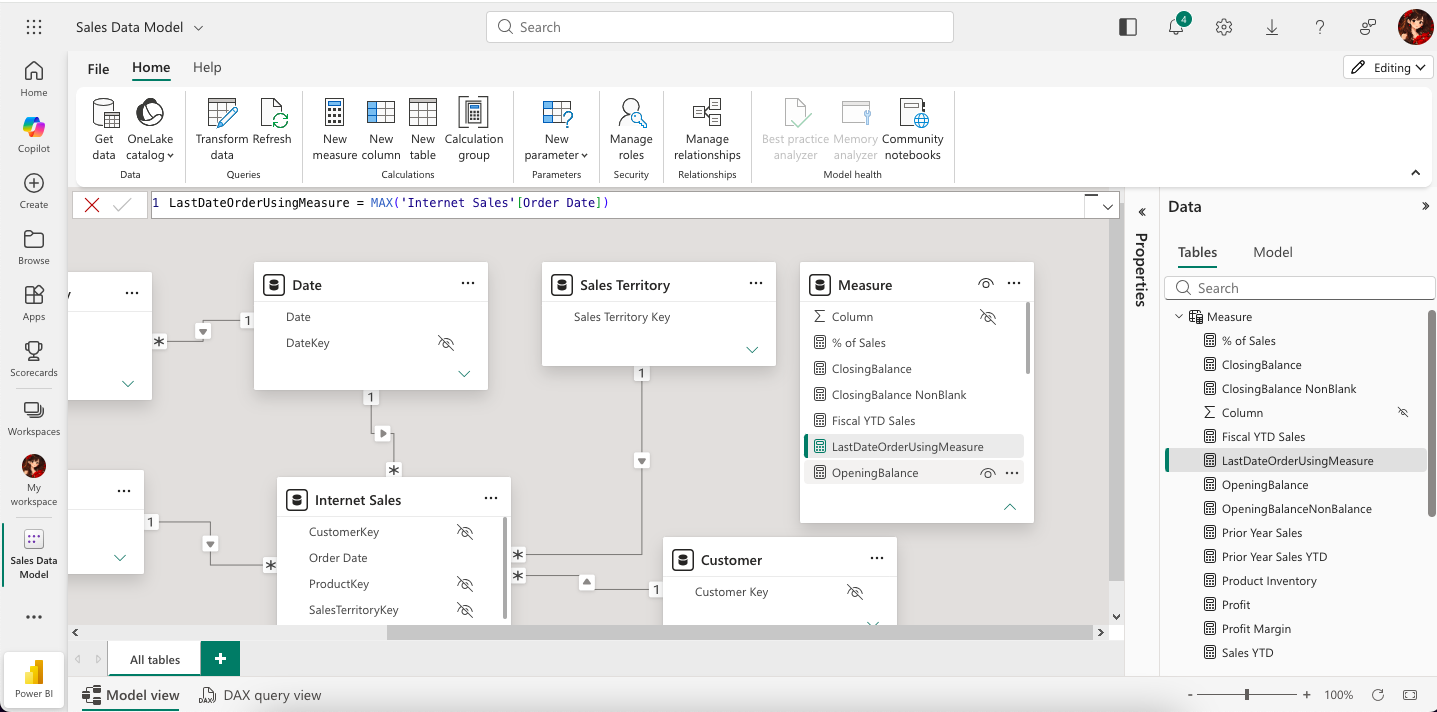Open the help question mark
1437x712 pixels.
1320,27
